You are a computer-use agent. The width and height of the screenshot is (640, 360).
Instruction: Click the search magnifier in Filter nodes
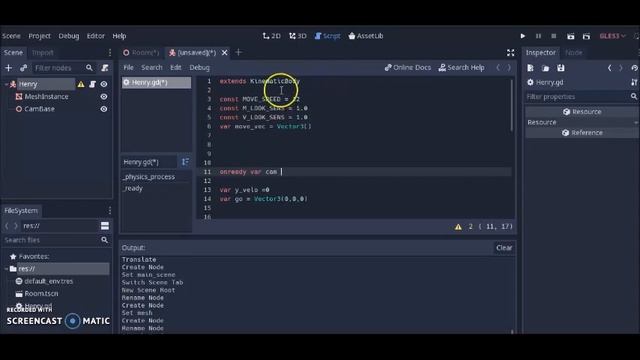click(89, 68)
